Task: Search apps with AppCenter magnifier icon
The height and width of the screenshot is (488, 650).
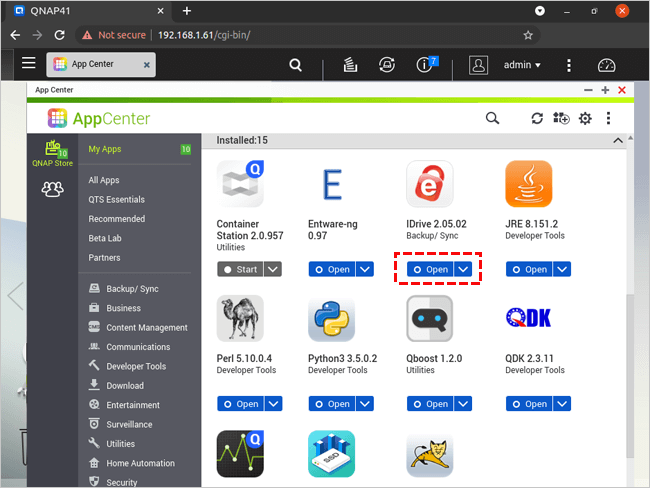Action: 492,119
